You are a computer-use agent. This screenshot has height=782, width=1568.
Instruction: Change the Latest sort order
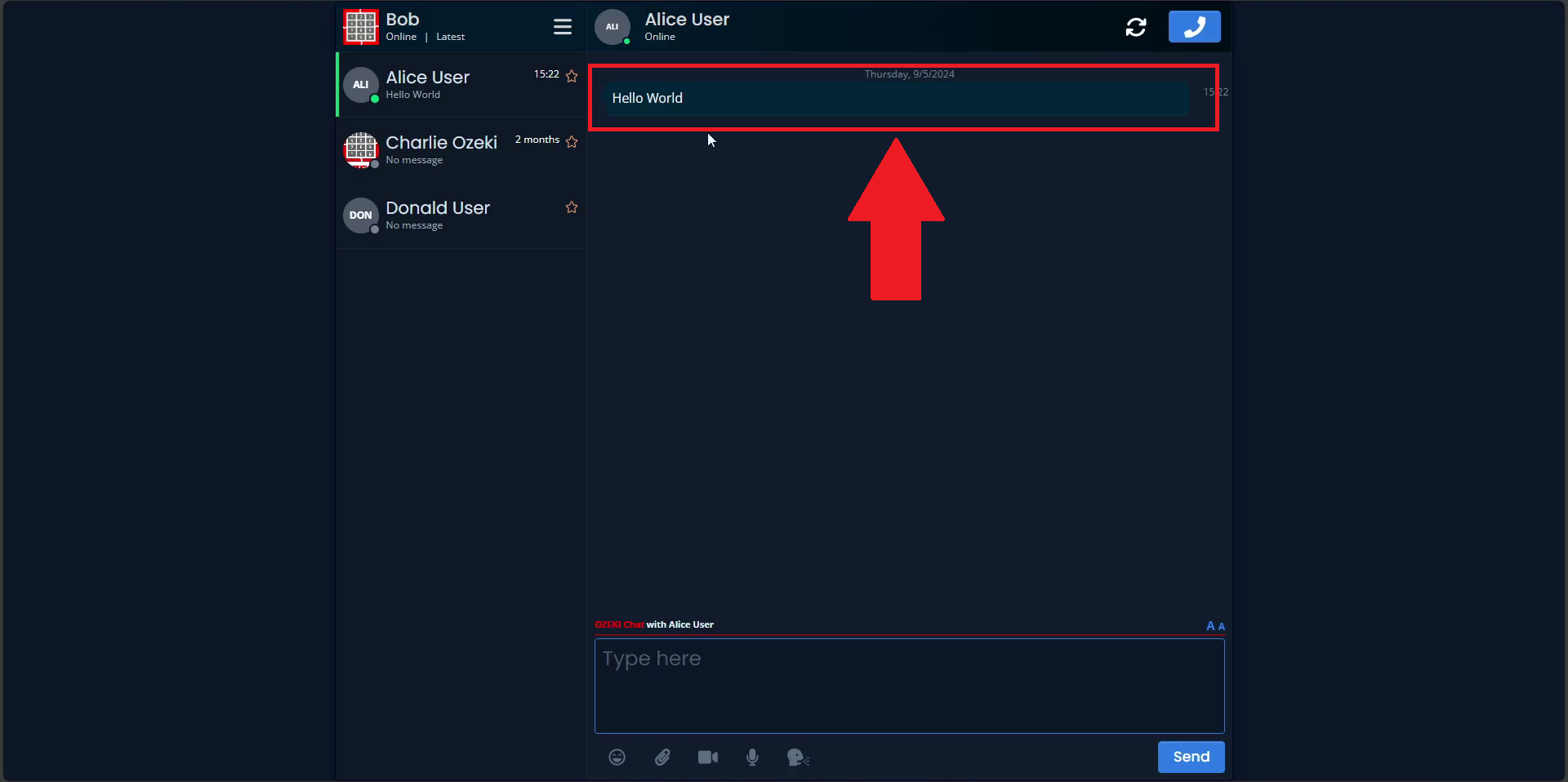click(450, 37)
